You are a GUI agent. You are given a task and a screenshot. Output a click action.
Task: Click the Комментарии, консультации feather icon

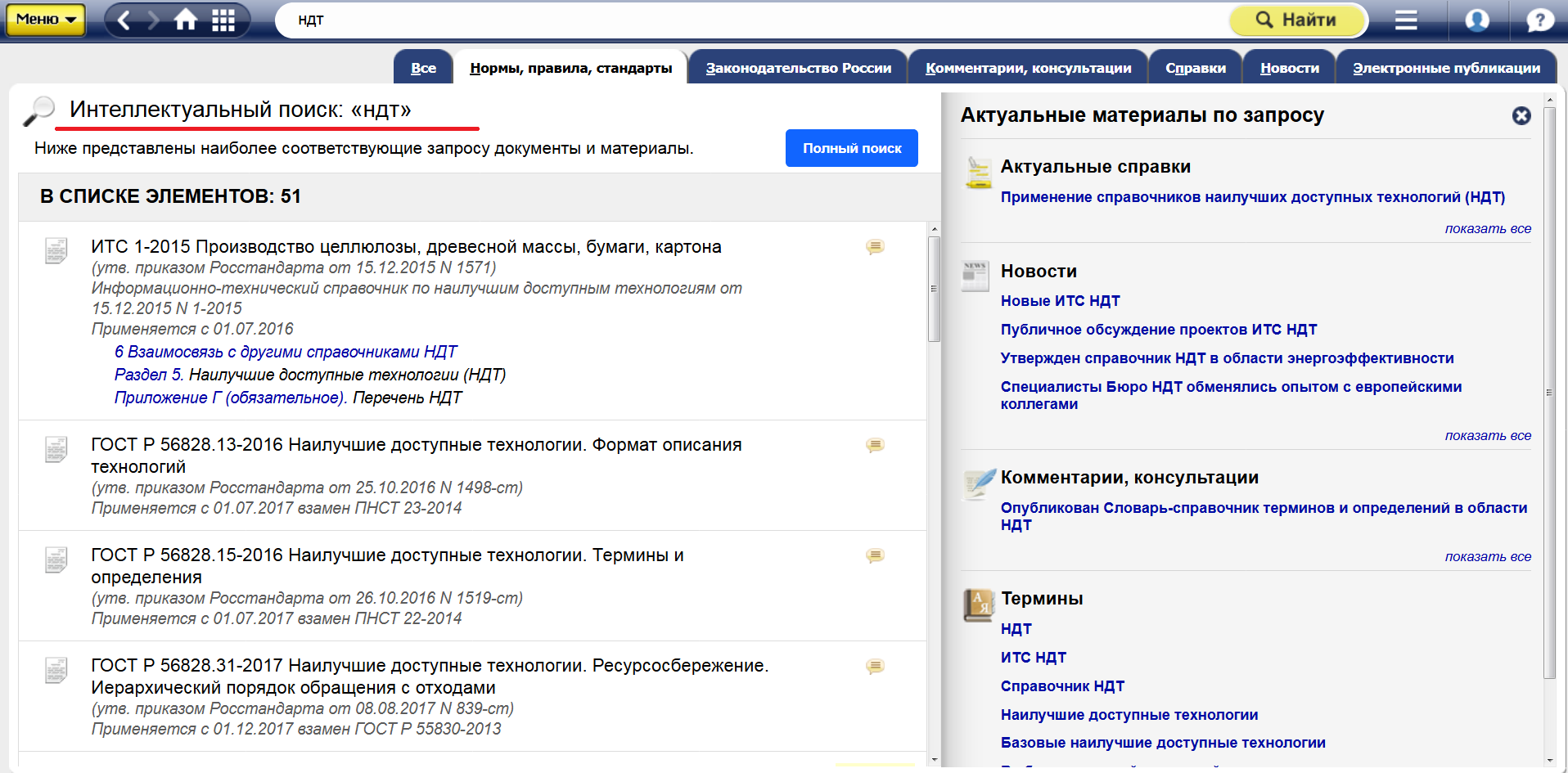tap(978, 483)
